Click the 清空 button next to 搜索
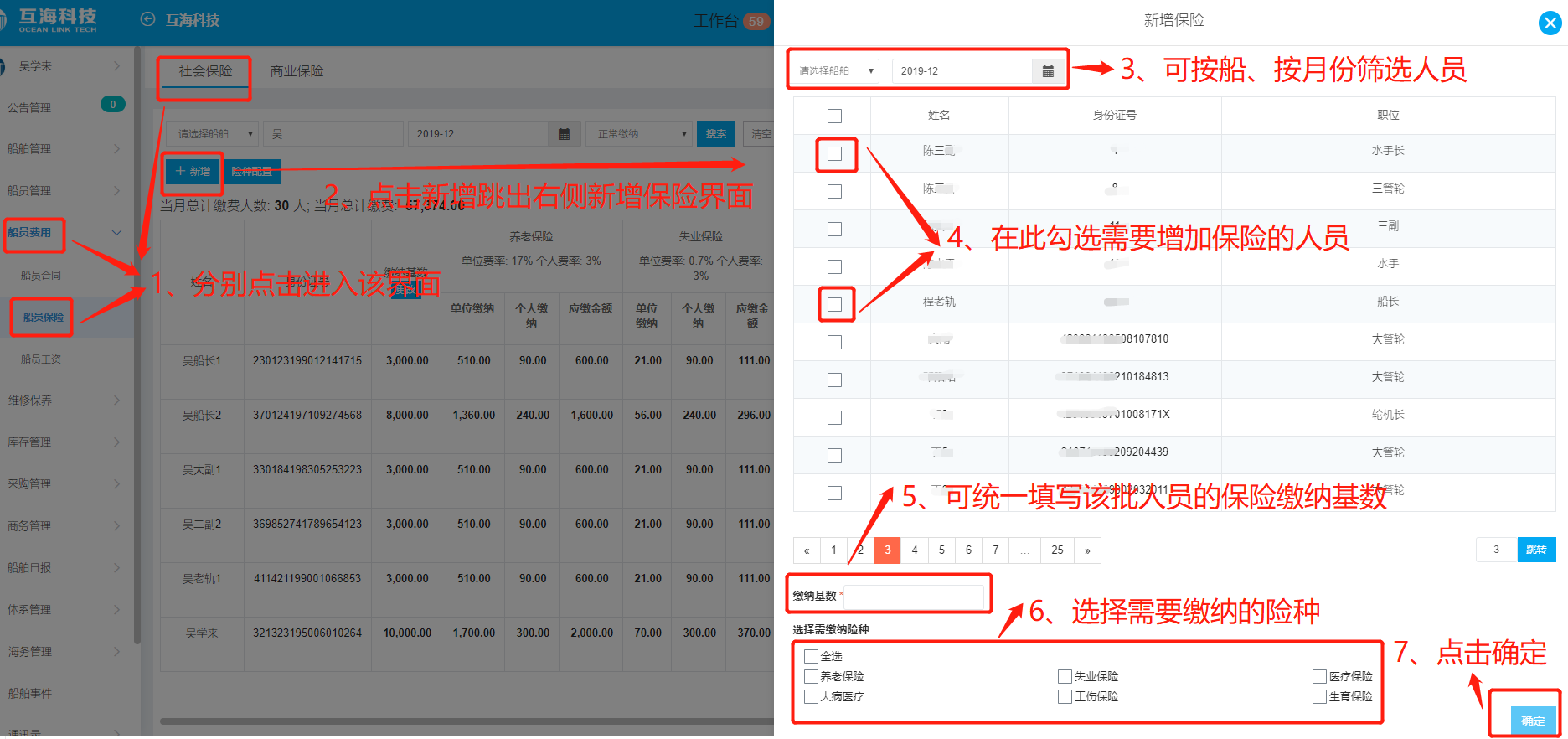The height and width of the screenshot is (739, 1568). [x=759, y=134]
